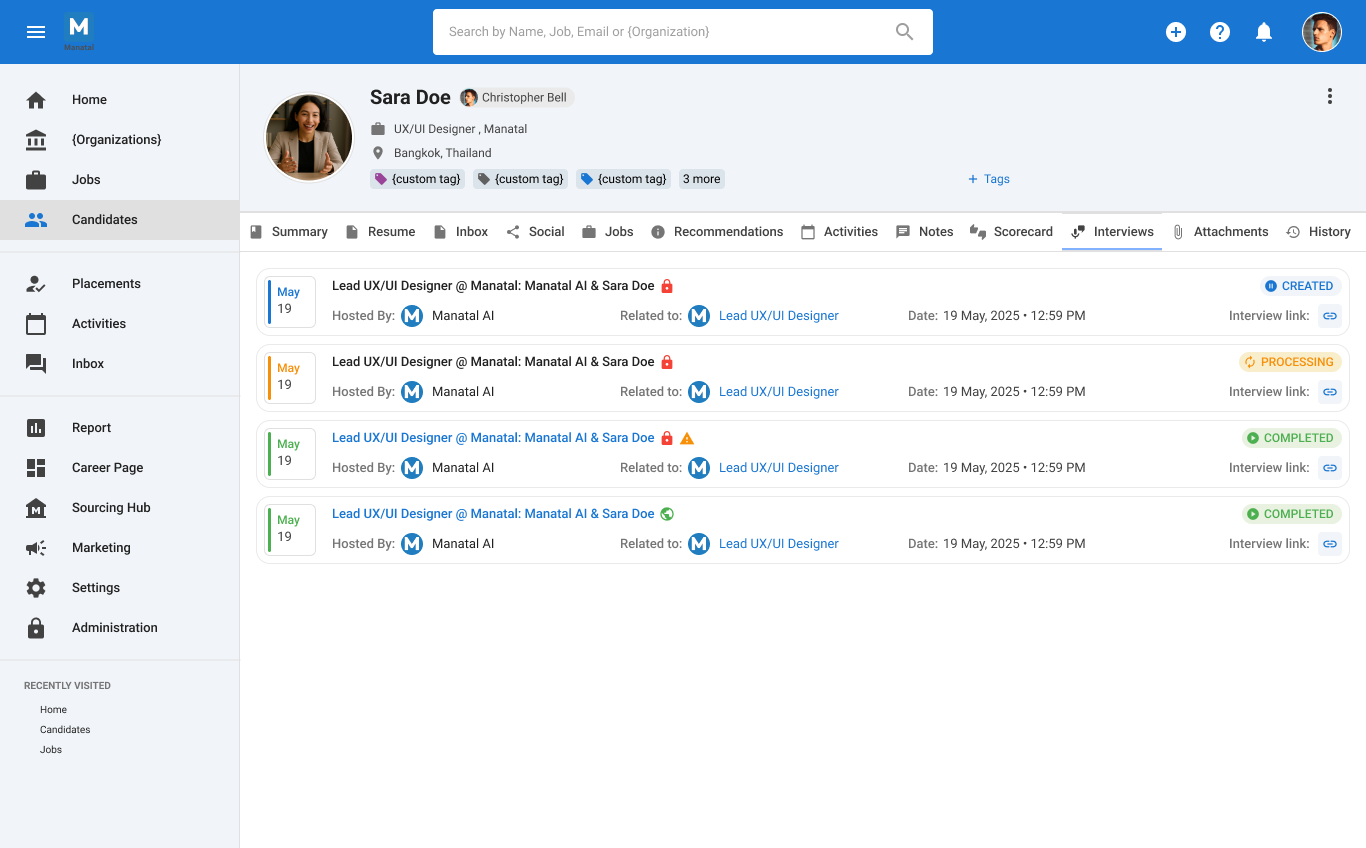Open Administration in sidebar
This screenshot has height=848, width=1366.
pos(120,628)
